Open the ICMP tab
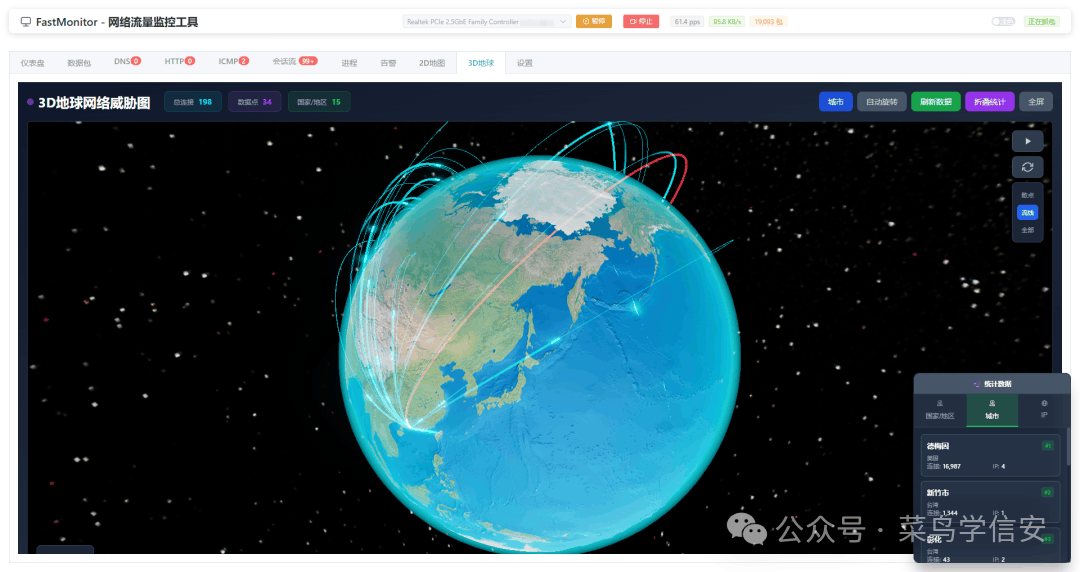Image resolution: width=1080 pixels, height=572 pixels. pos(233,62)
